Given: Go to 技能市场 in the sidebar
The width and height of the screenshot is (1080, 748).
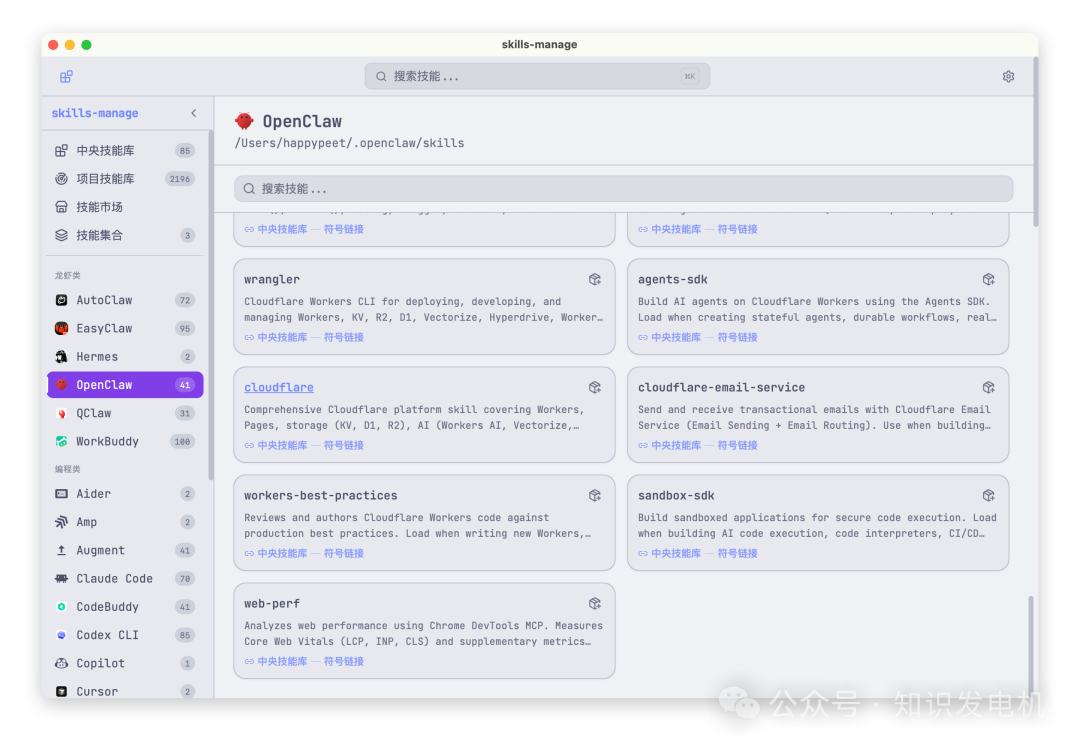Looking at the screenshot, I should point(125,207).
